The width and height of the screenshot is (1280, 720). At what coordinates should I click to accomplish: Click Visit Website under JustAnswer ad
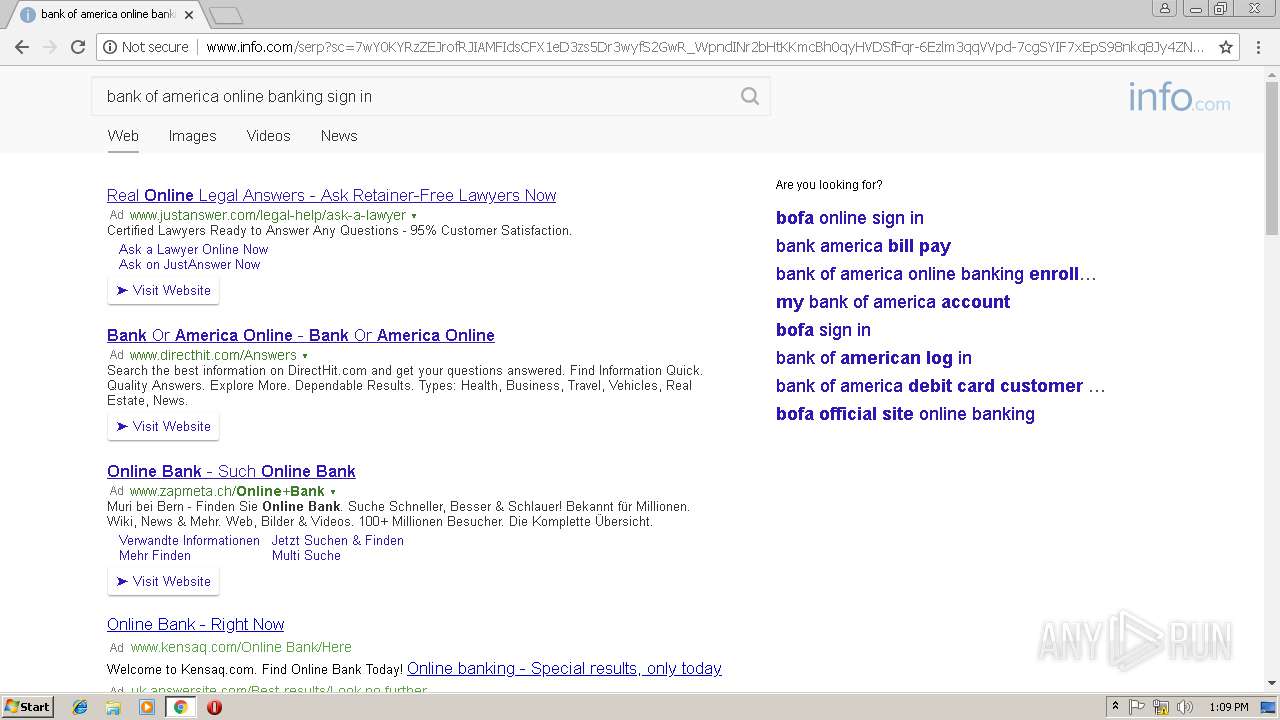(163, 290)
